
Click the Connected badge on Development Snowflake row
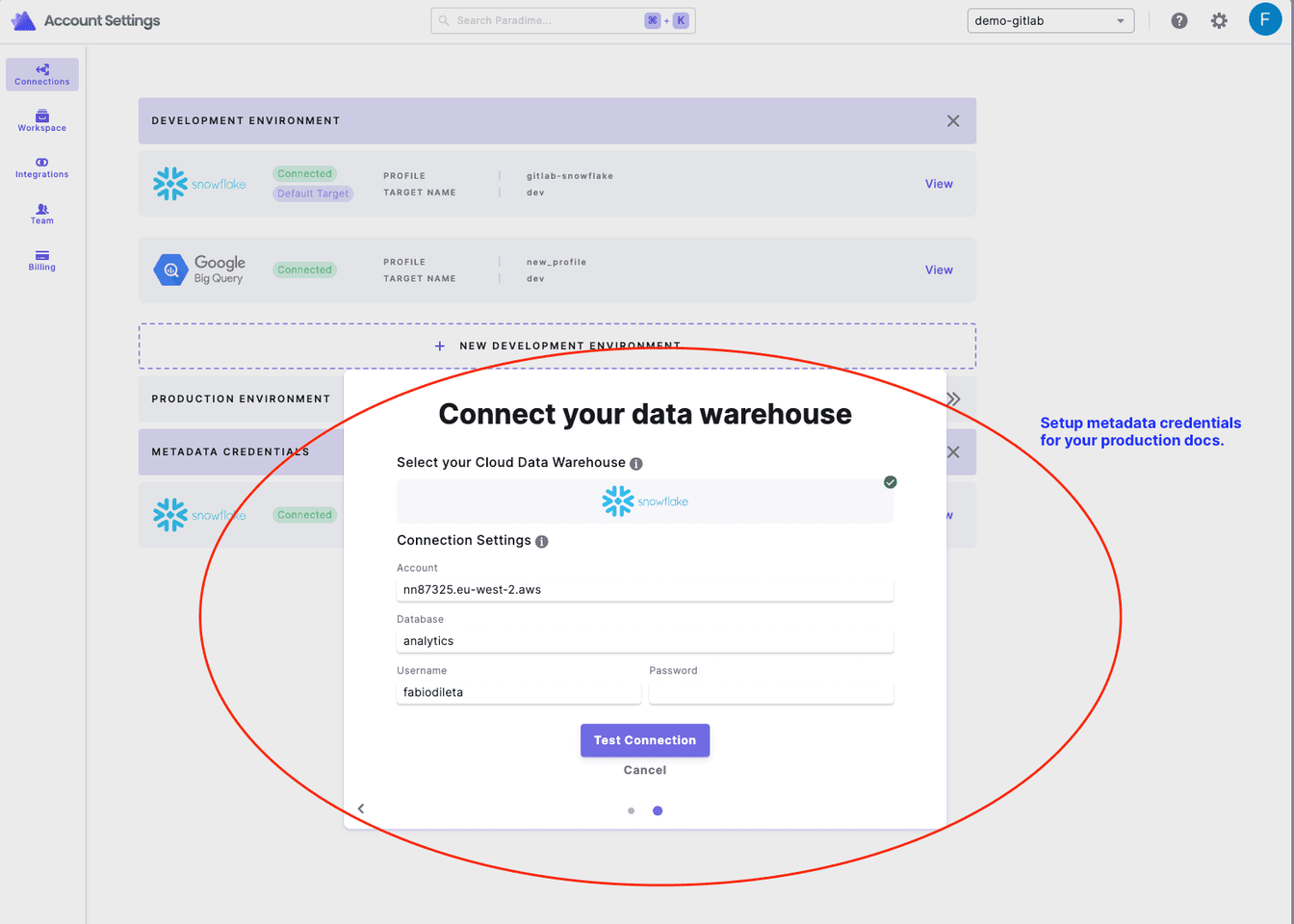304,174
